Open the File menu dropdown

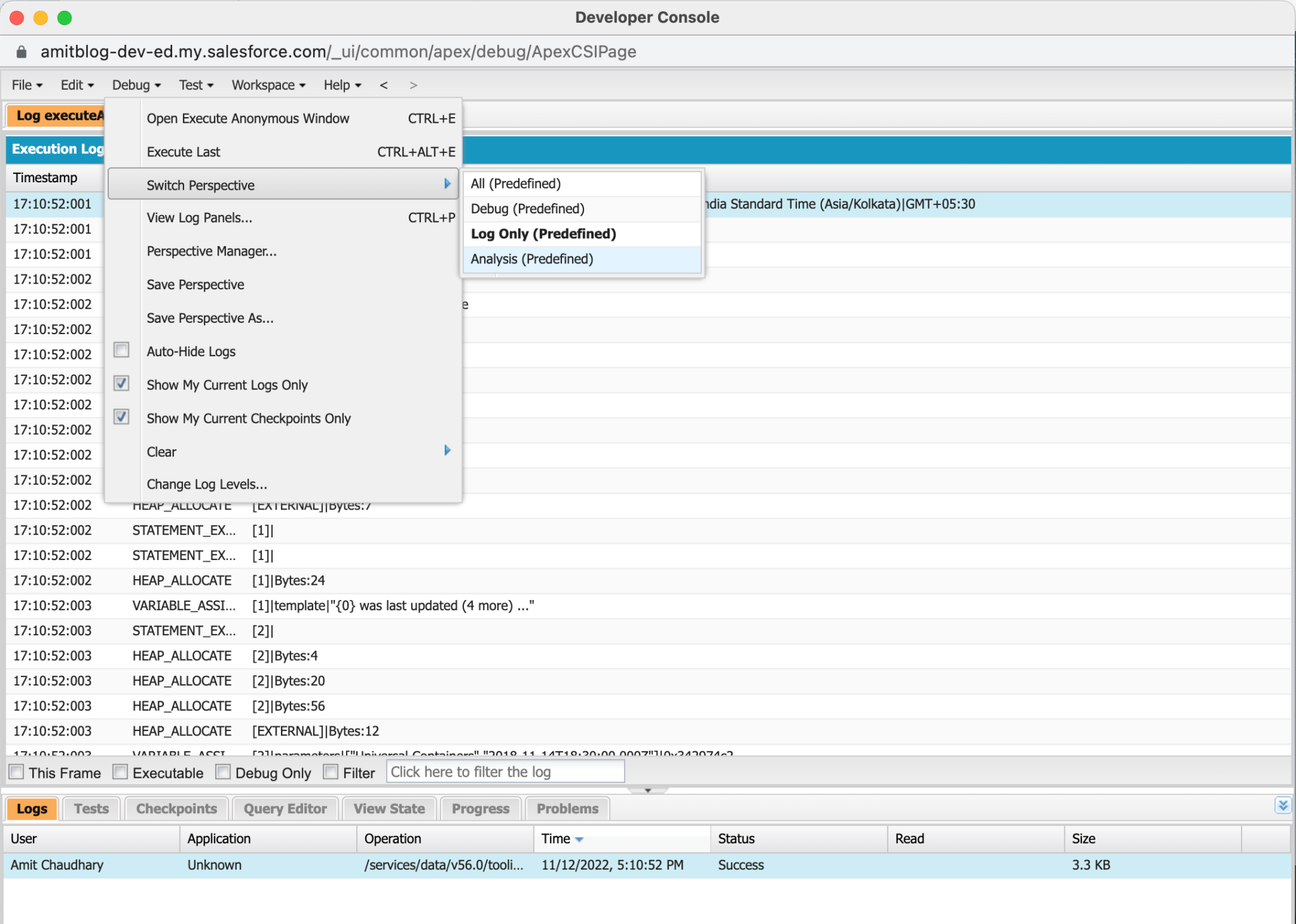[x=27, y=85]
